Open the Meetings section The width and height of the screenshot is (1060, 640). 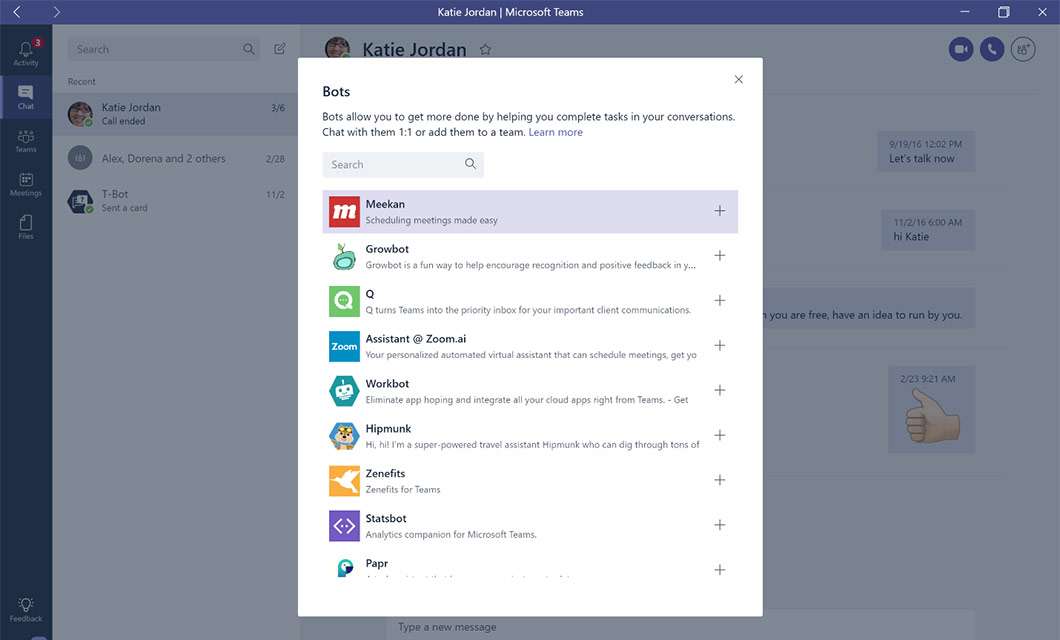click(25, 183)
